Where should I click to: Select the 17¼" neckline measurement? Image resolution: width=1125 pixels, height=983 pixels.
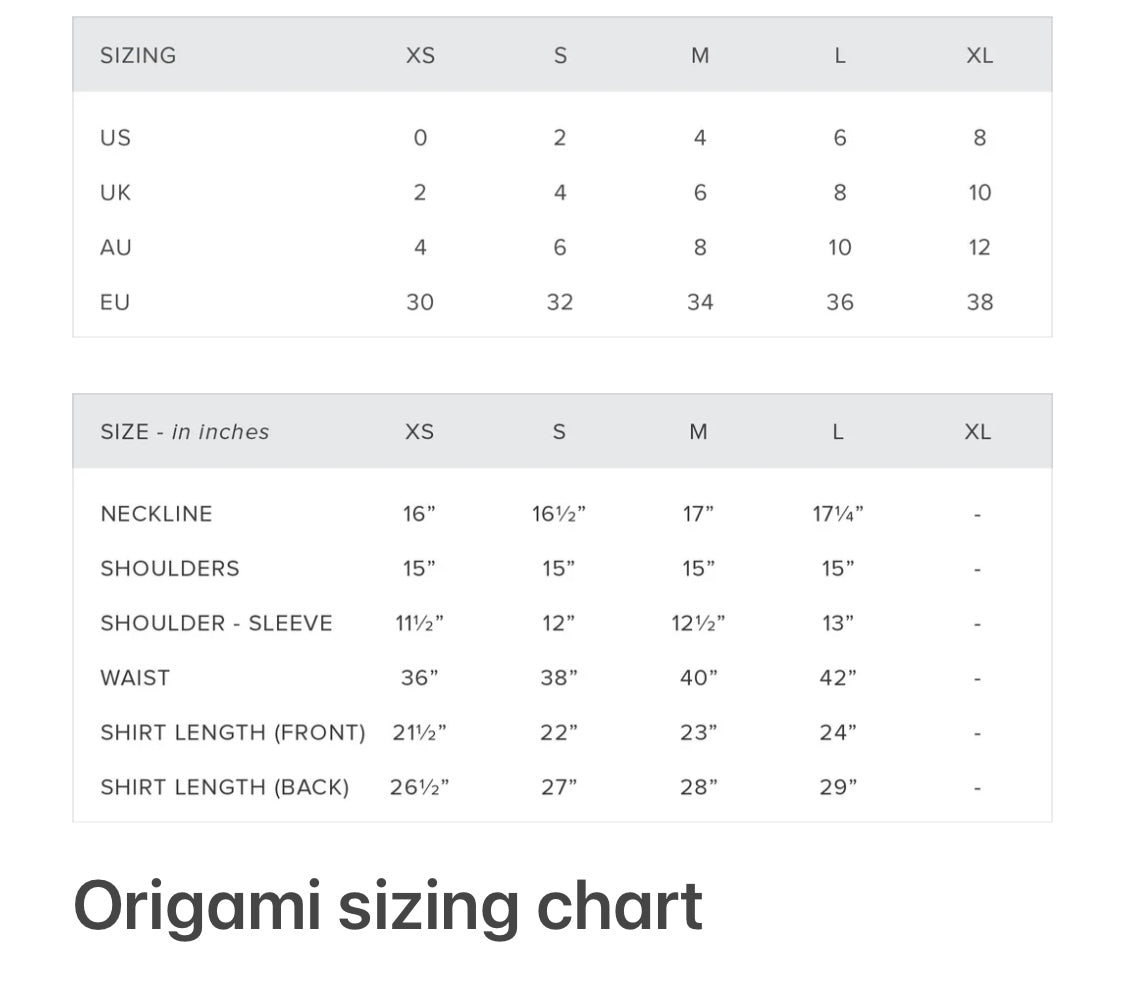838,514
